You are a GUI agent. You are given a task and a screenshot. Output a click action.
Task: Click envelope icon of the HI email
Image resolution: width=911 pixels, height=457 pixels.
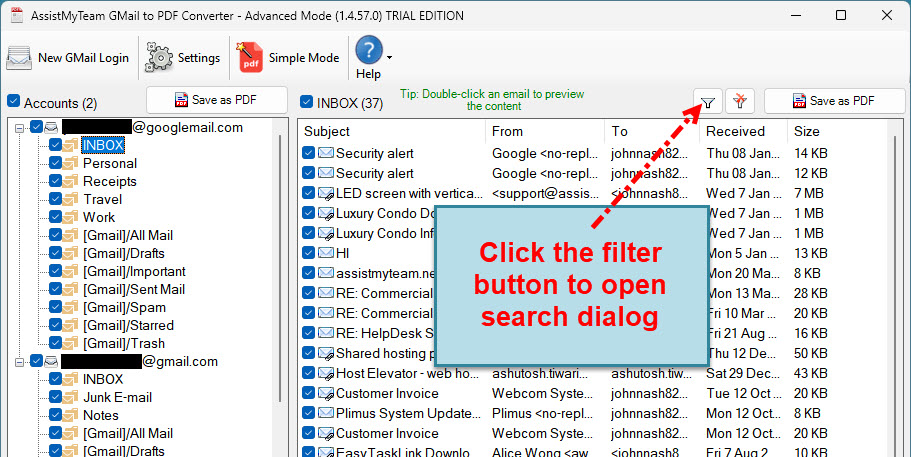tap(326, 253)
